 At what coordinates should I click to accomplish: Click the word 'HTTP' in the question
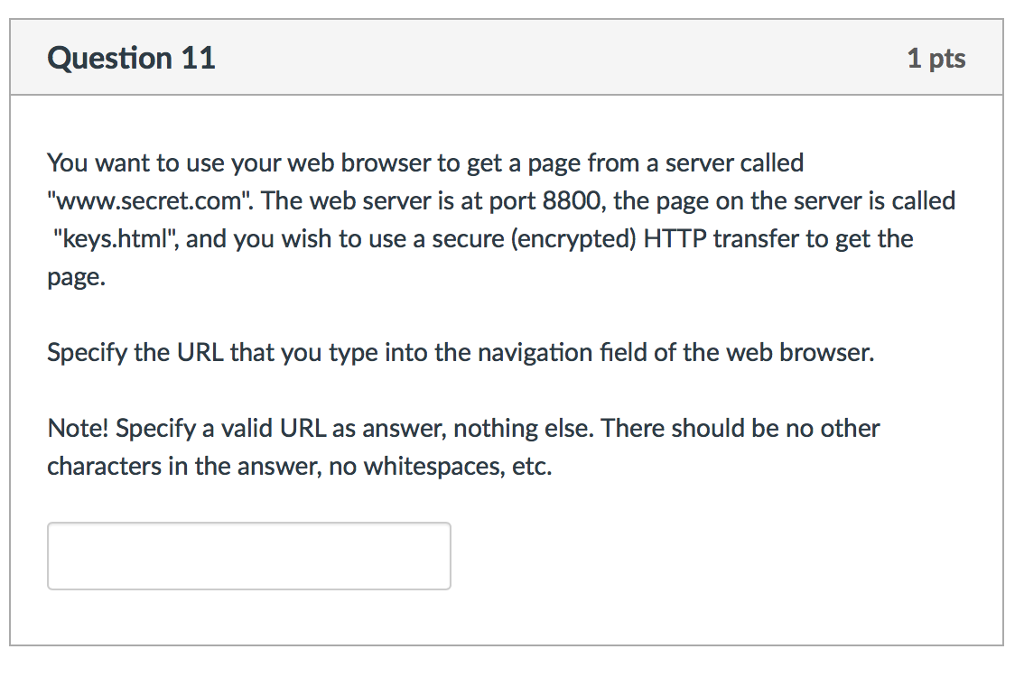click(x=675, y=239)
